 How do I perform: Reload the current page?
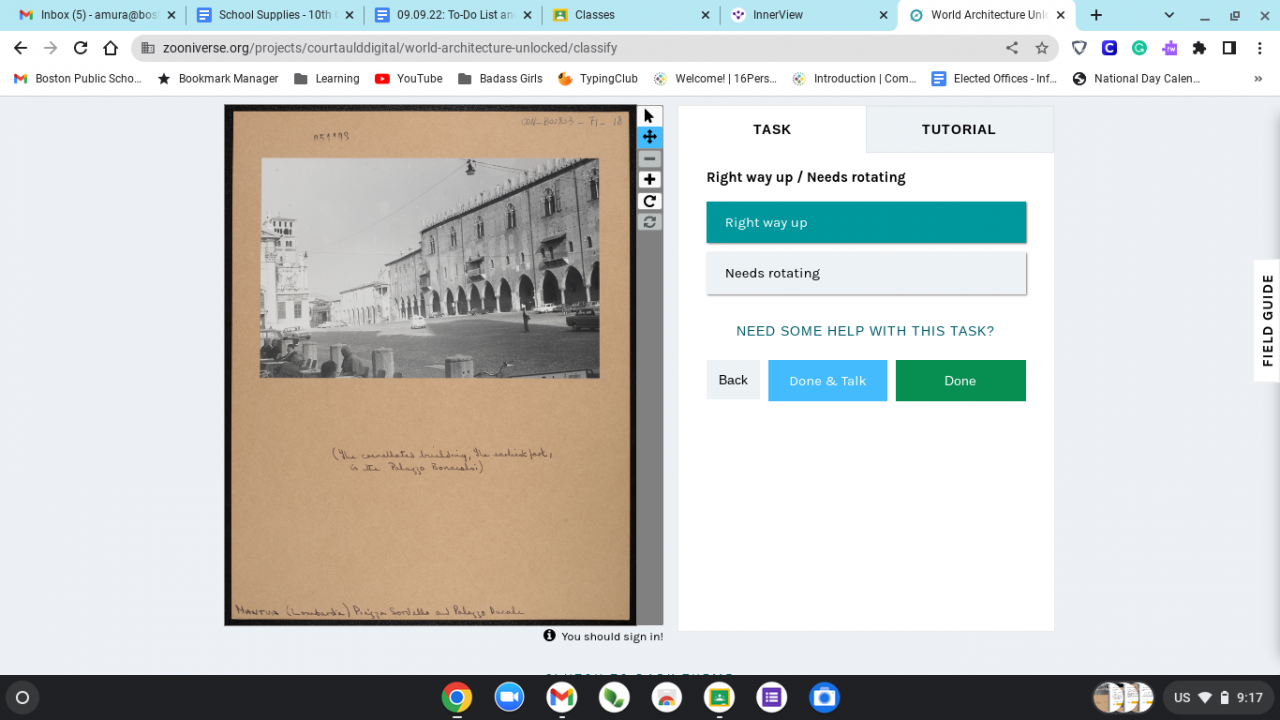point(81,48)
